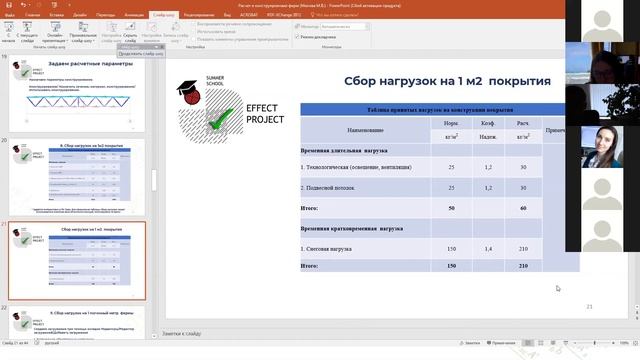This screenshot has height=360, width=640.
Task: Click Скрыть слайд button
Action: 130,32
